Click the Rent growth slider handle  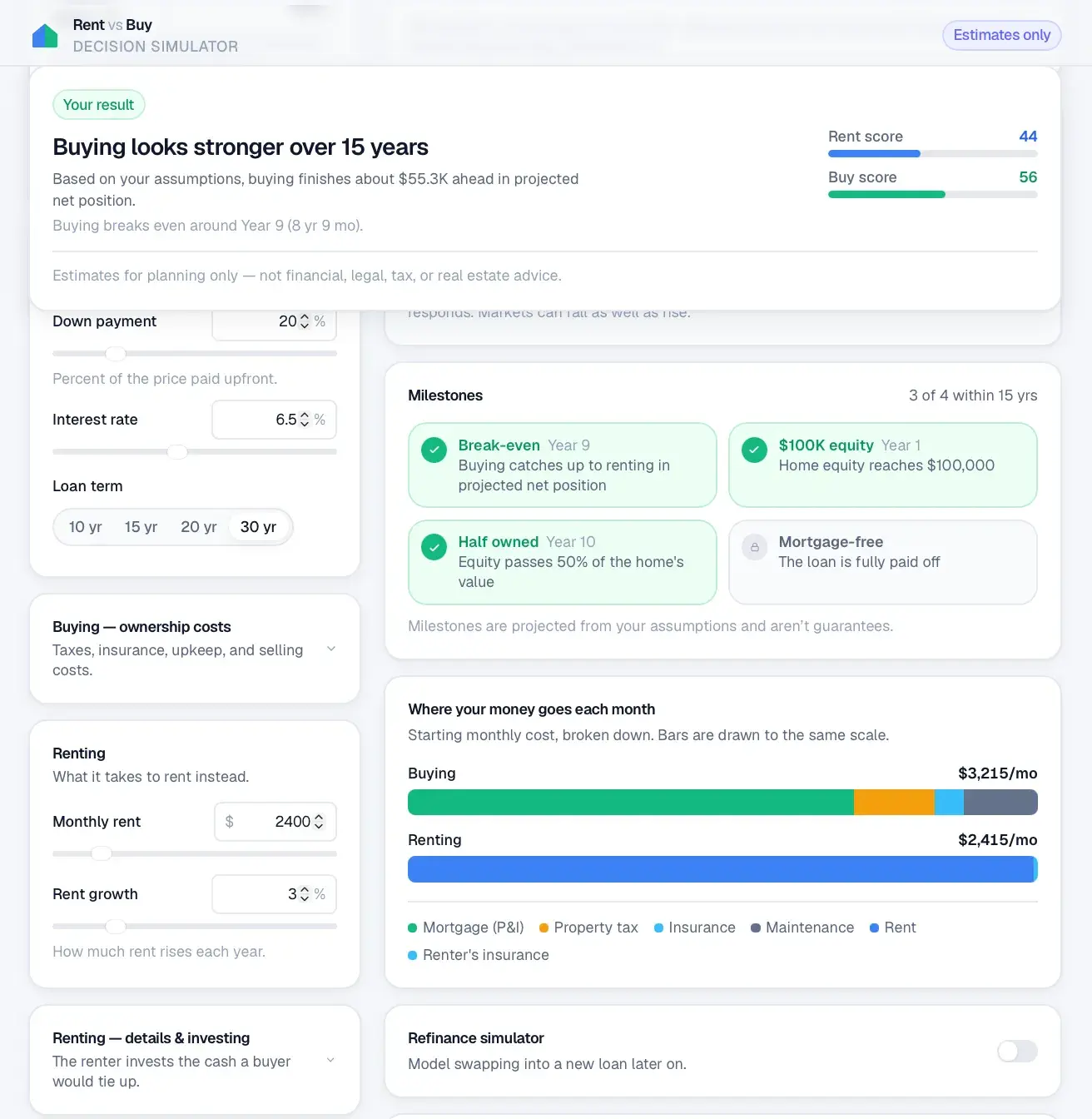116,927
